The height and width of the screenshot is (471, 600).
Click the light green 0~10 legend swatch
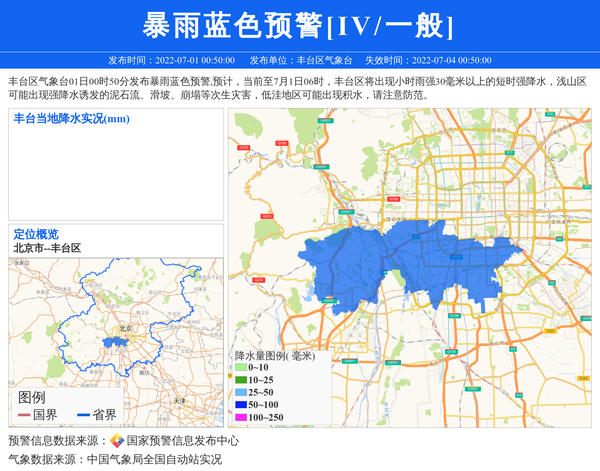point(240,368)
